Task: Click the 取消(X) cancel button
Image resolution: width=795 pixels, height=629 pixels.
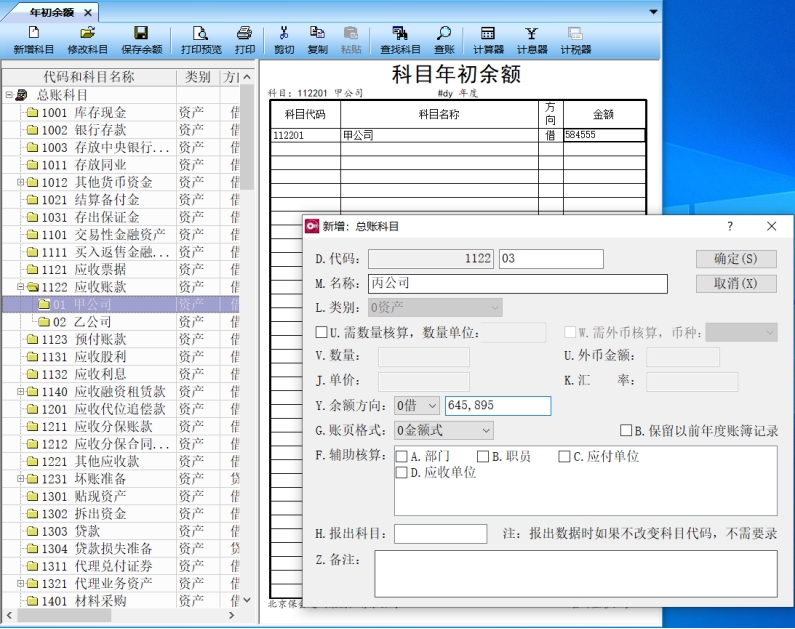Action: pos(735,284)
